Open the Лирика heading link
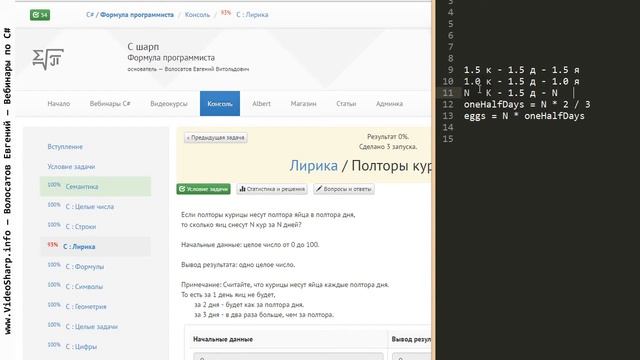Screen dimensions: 640x360 pos(313,166)
